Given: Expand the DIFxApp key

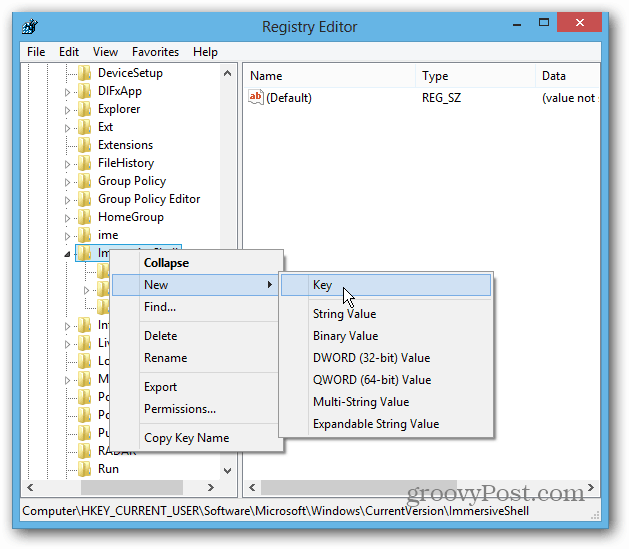Looking at the screenshot, I should [67, 92].
